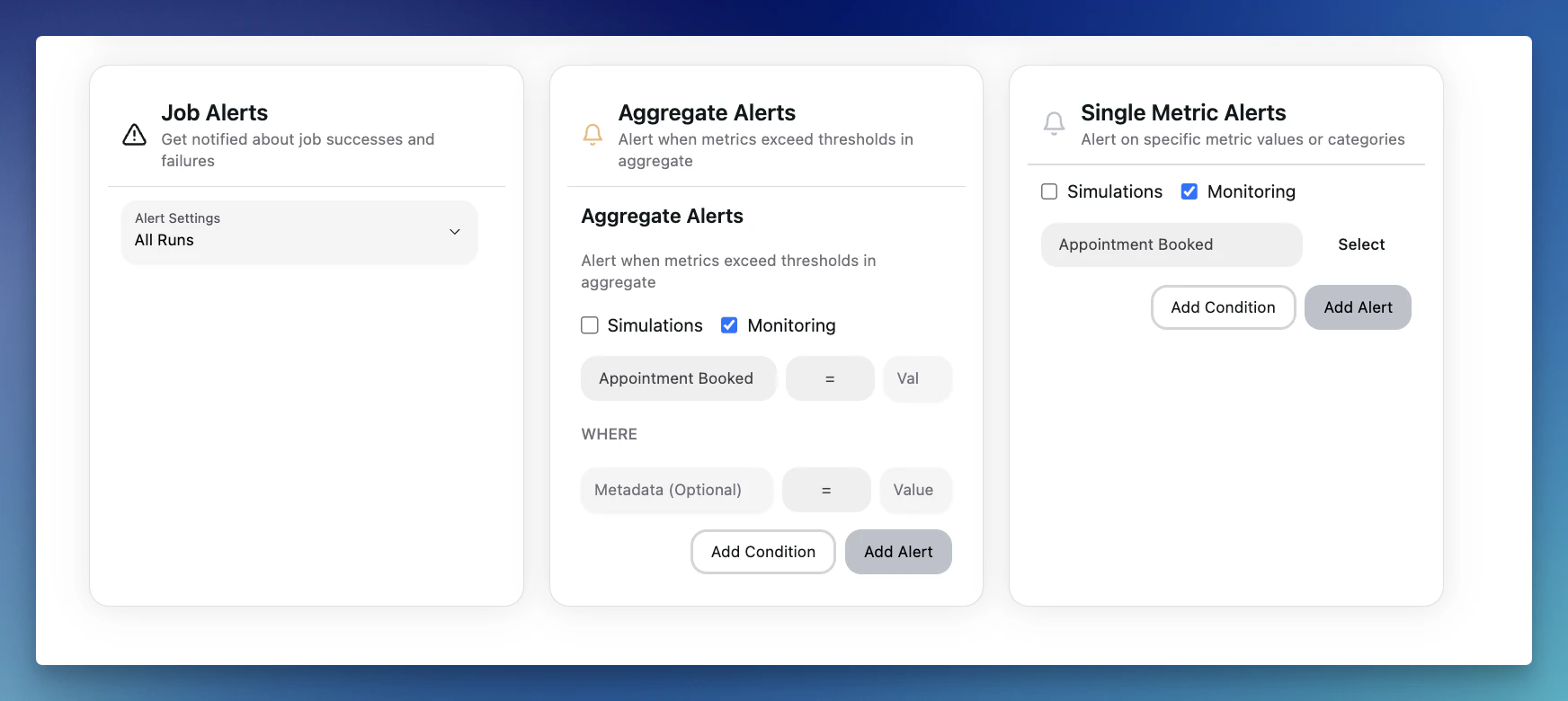Choose the operator beside Metadata (Optional)
The height and width of the screenshot is (701, 1568).
pos(826,490)
